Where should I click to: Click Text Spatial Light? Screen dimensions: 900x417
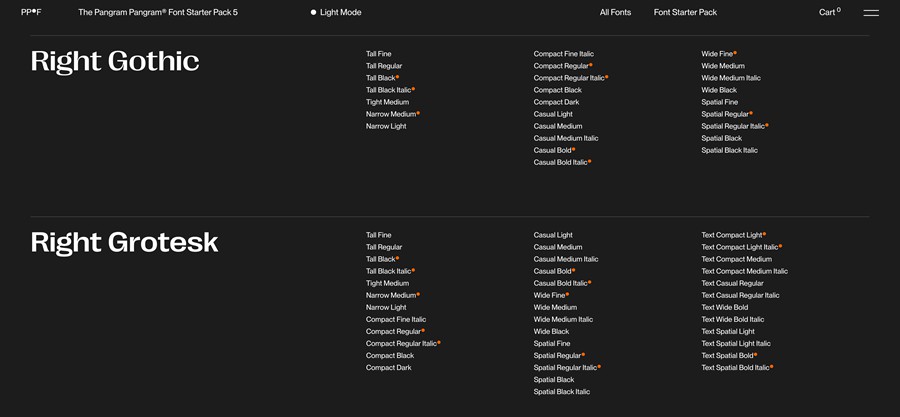[x=728, y=332]
